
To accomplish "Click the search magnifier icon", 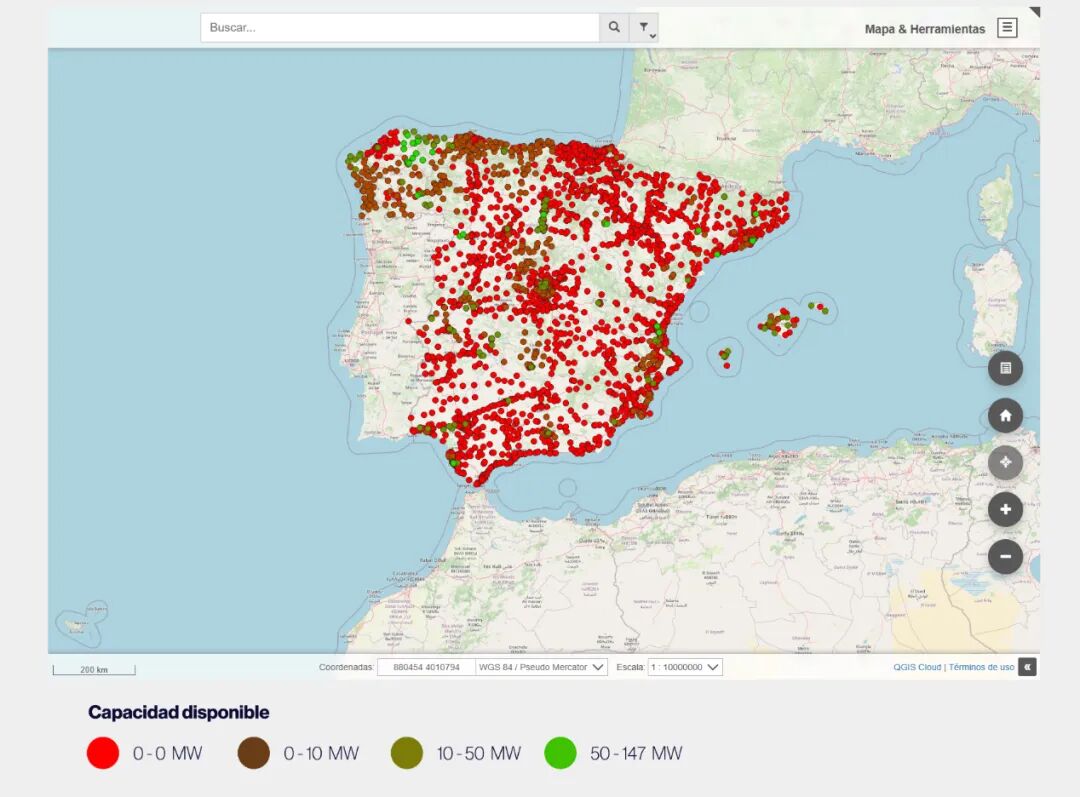I will 614,28.
